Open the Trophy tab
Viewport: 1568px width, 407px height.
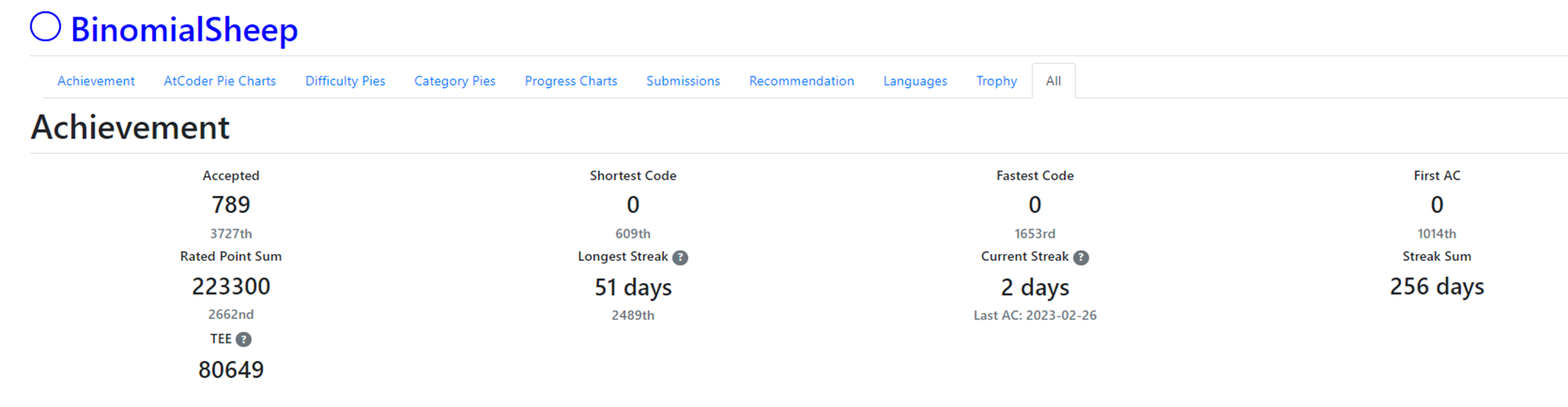coord(997,81)
